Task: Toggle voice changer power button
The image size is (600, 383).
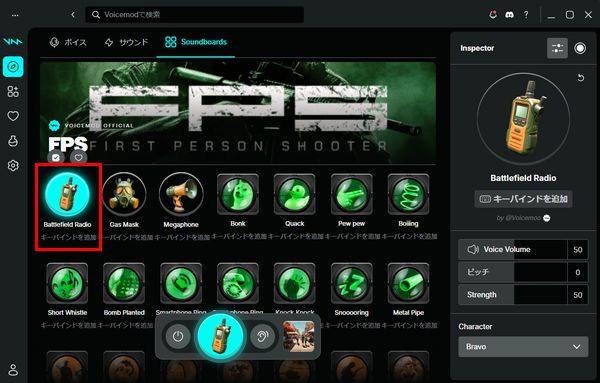Action: (178, 336)
